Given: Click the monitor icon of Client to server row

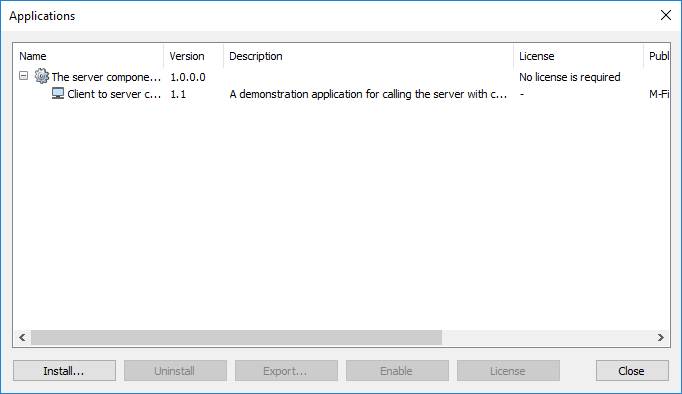Looking at the screenshot, I should tap(58, 93).
